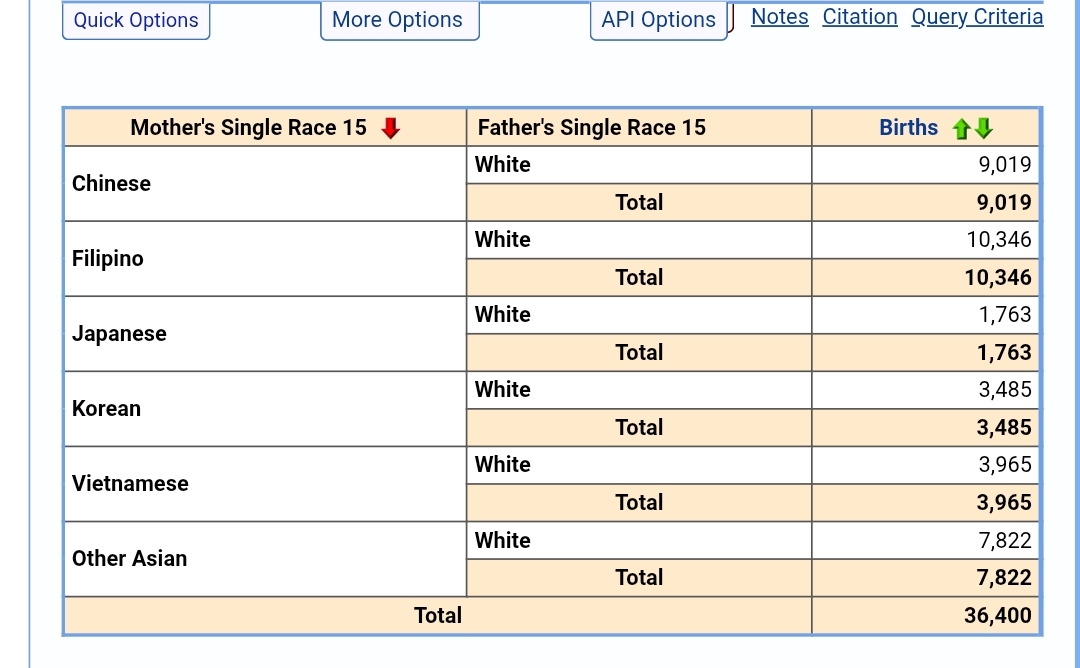The height and width of the screenshot is (668, 1080).
Task: Follow the Citation link
Action: tap(860, 17)
